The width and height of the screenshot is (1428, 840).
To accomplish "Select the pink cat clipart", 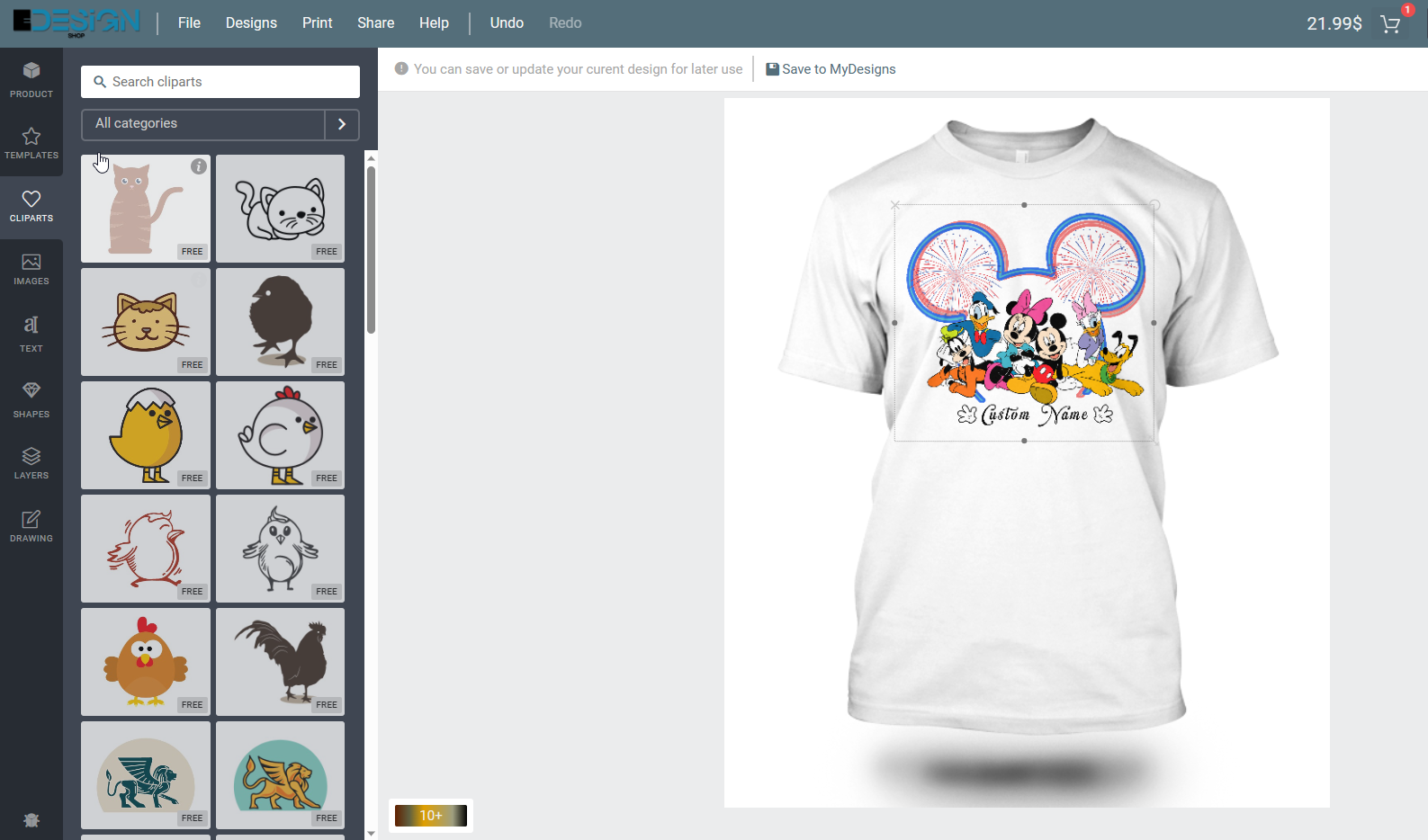I will 146,209.
